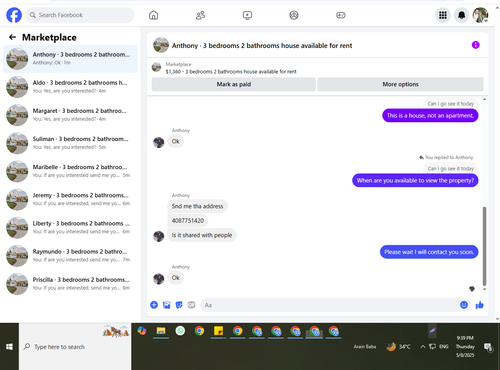Open the weather 34°C widget

[x=399, y=347]
